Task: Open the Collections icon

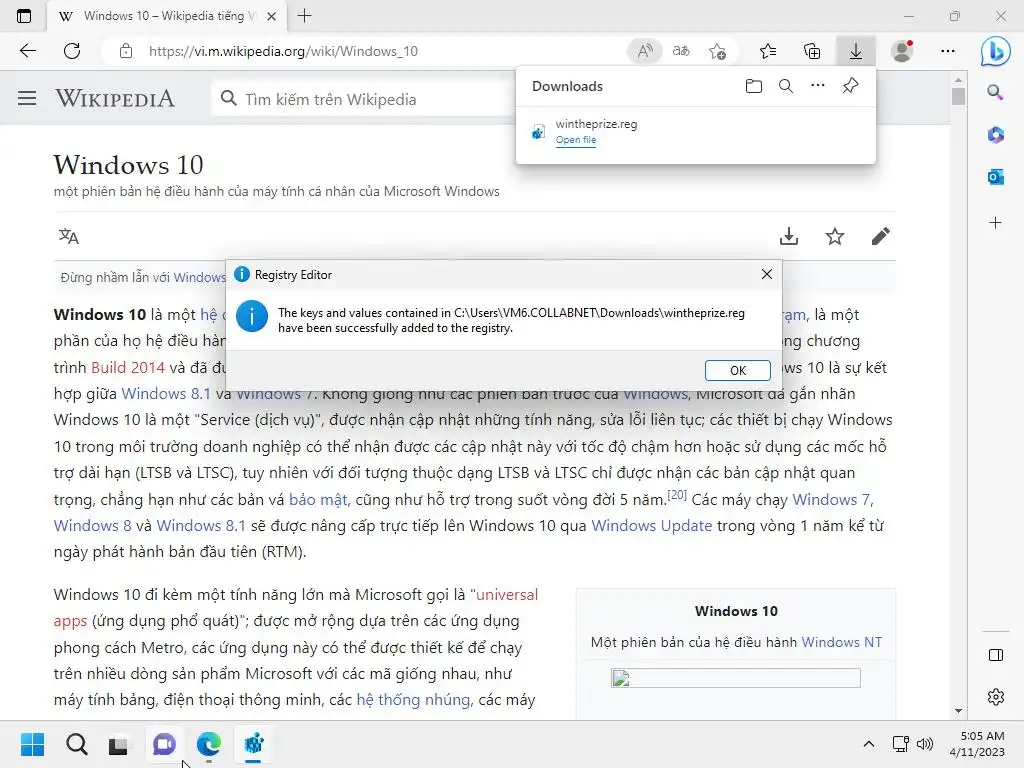Action: 812,51
